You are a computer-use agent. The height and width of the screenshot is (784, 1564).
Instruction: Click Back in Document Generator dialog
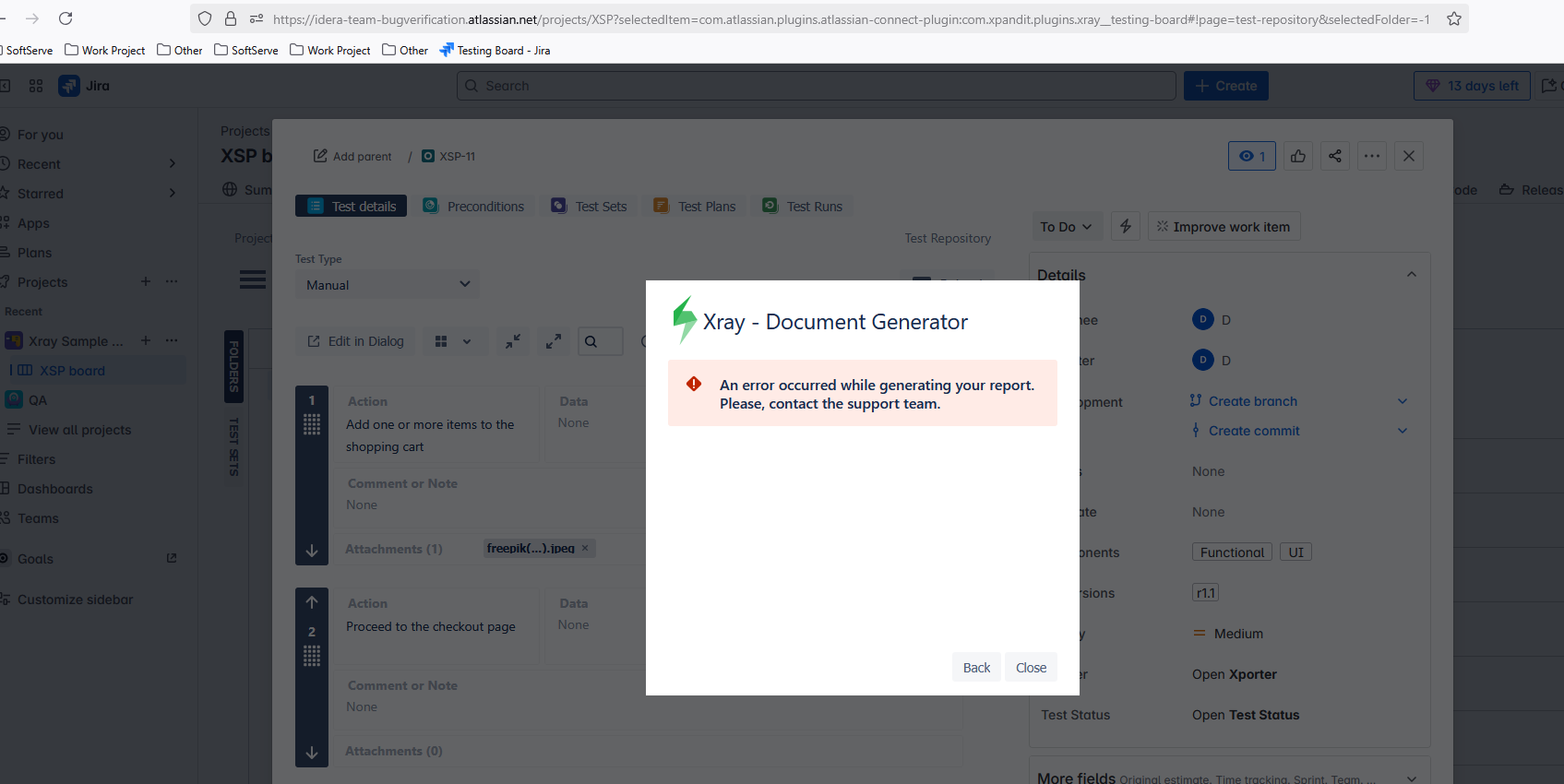pyautogui.click(x=976, y=668)
